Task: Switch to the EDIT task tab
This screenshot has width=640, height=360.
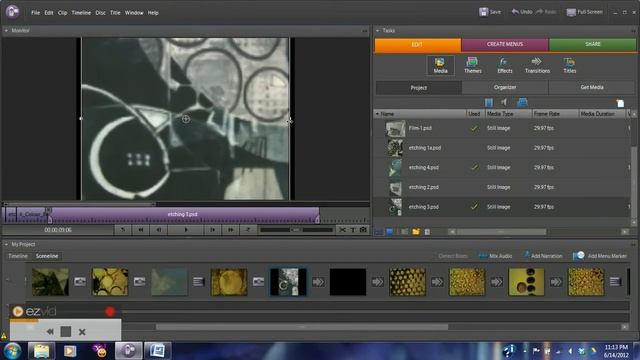Action: click(418, 44)
